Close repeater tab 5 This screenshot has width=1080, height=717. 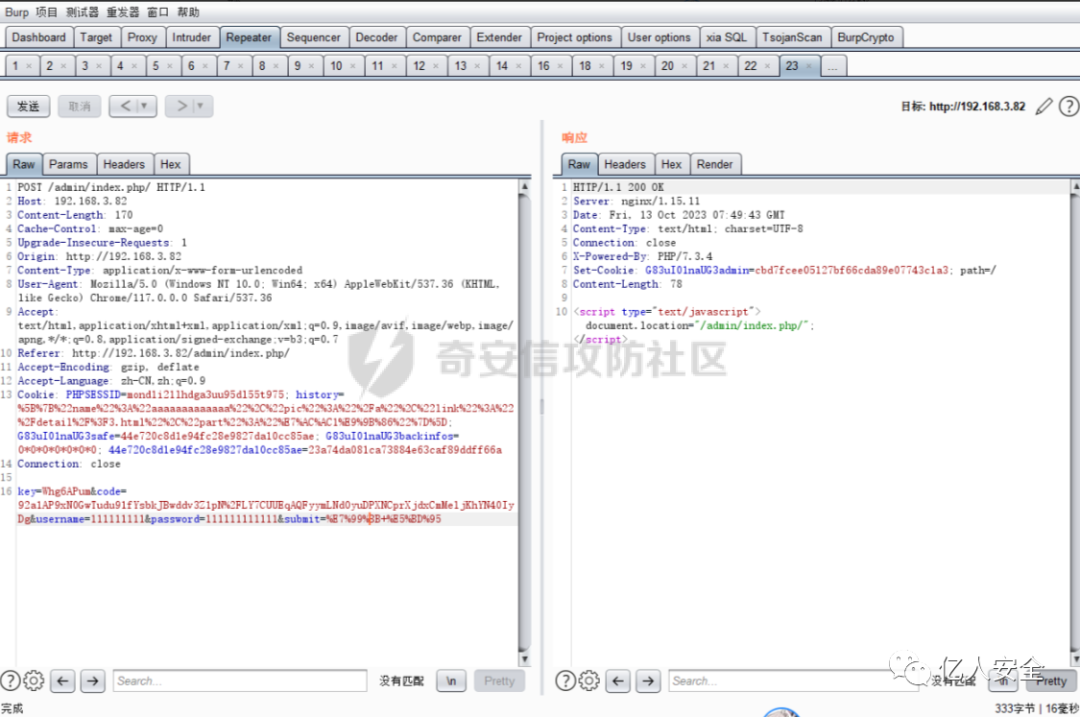[169, 66]
